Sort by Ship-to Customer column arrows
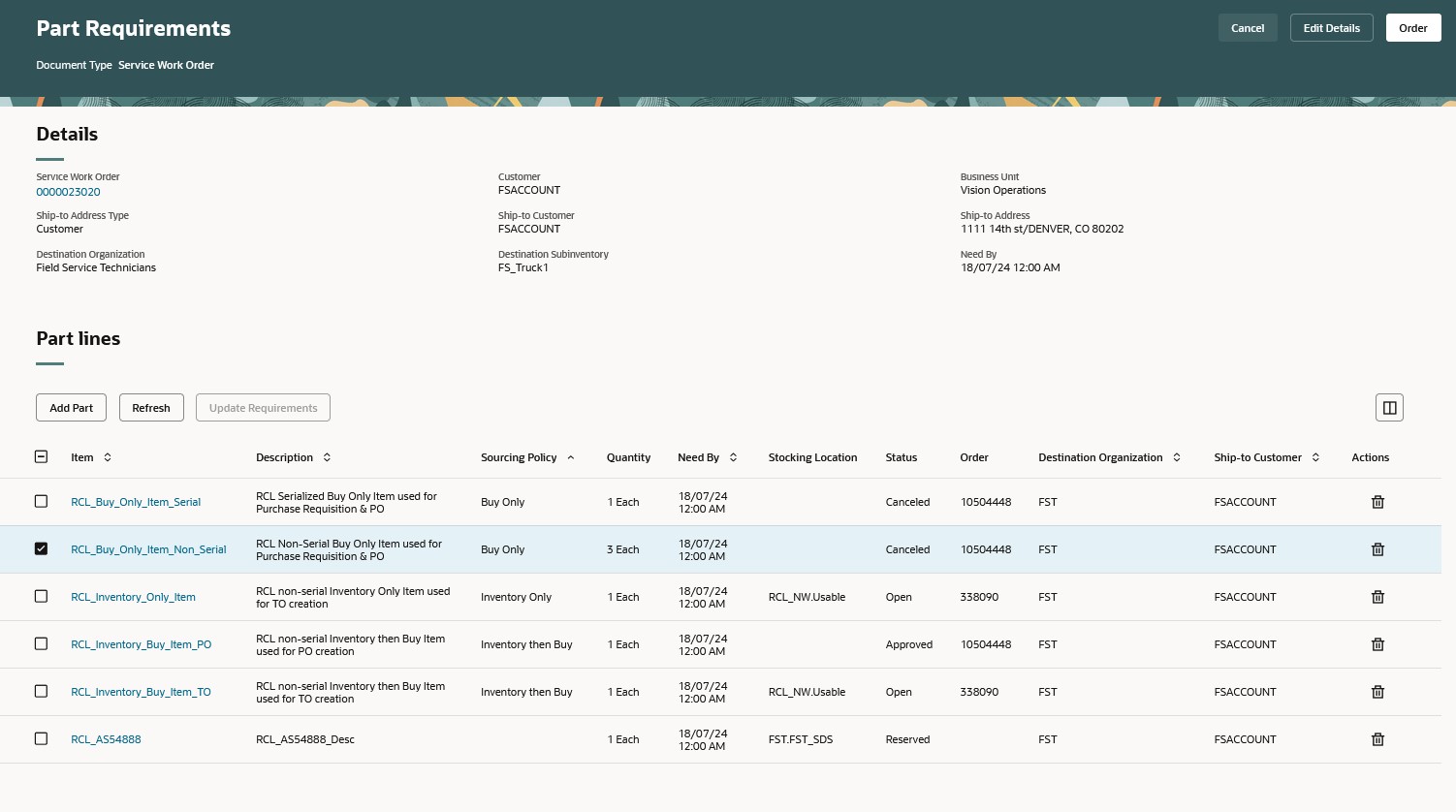1456x812 pixels. (1315, 457)
